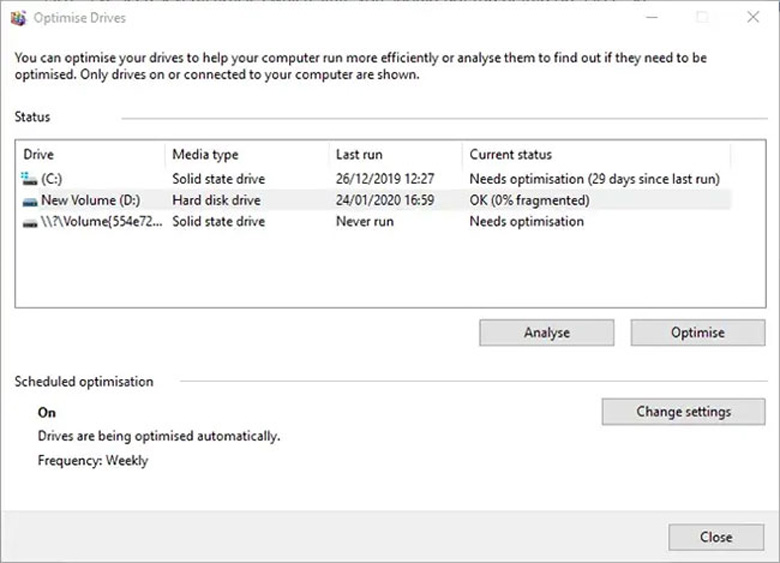
Task: Click the 'OK (0% fragmented)' status cell
Action: pyautogui.click(x=529, y=200)
